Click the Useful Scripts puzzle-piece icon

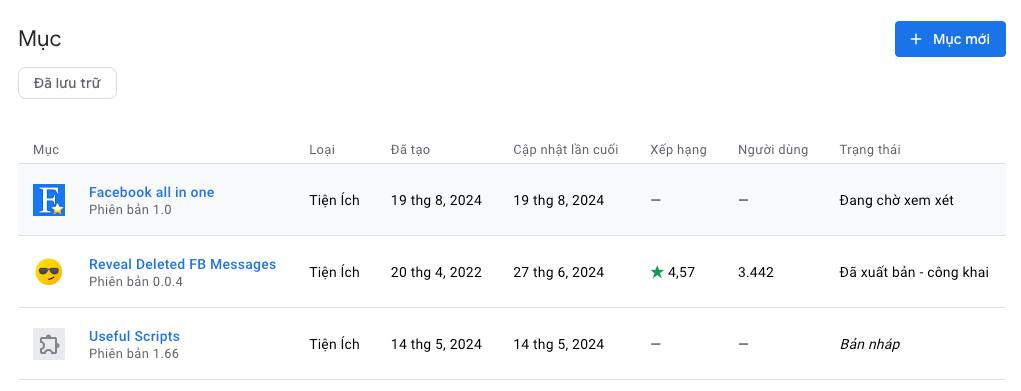(49, 344)
